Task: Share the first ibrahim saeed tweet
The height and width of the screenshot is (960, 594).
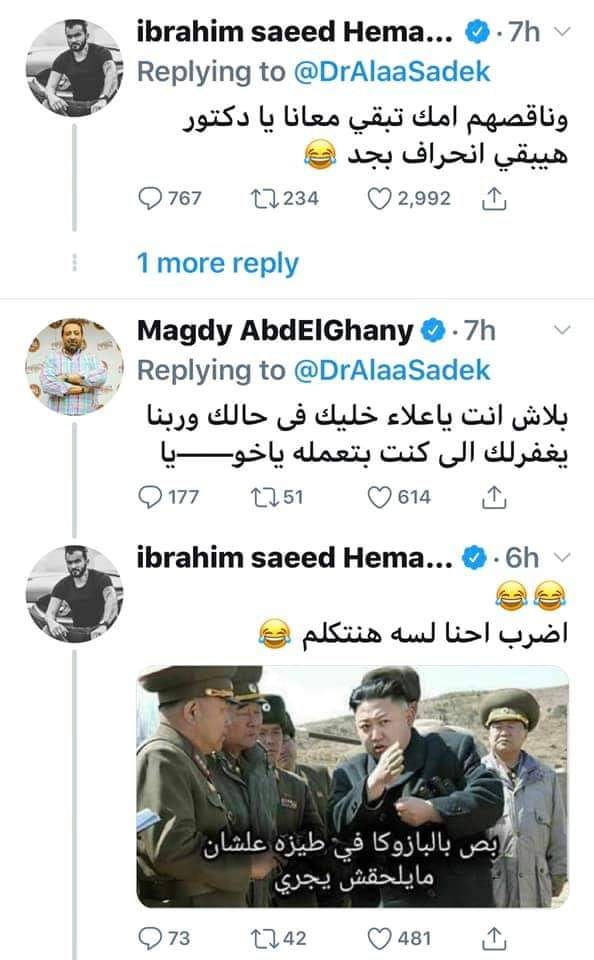Action: [494, 198]
